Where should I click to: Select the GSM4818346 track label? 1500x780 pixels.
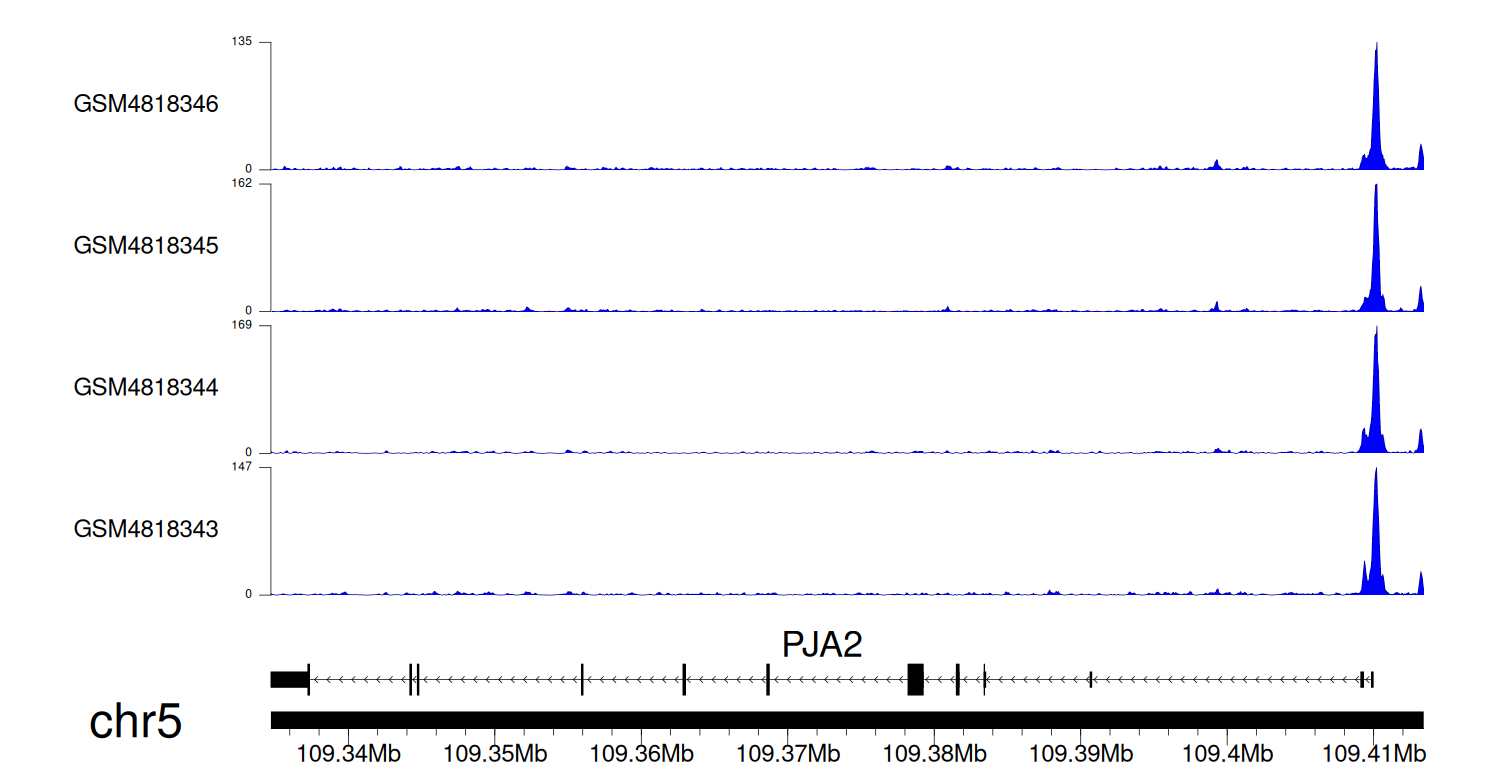click(x=146, y=104)
